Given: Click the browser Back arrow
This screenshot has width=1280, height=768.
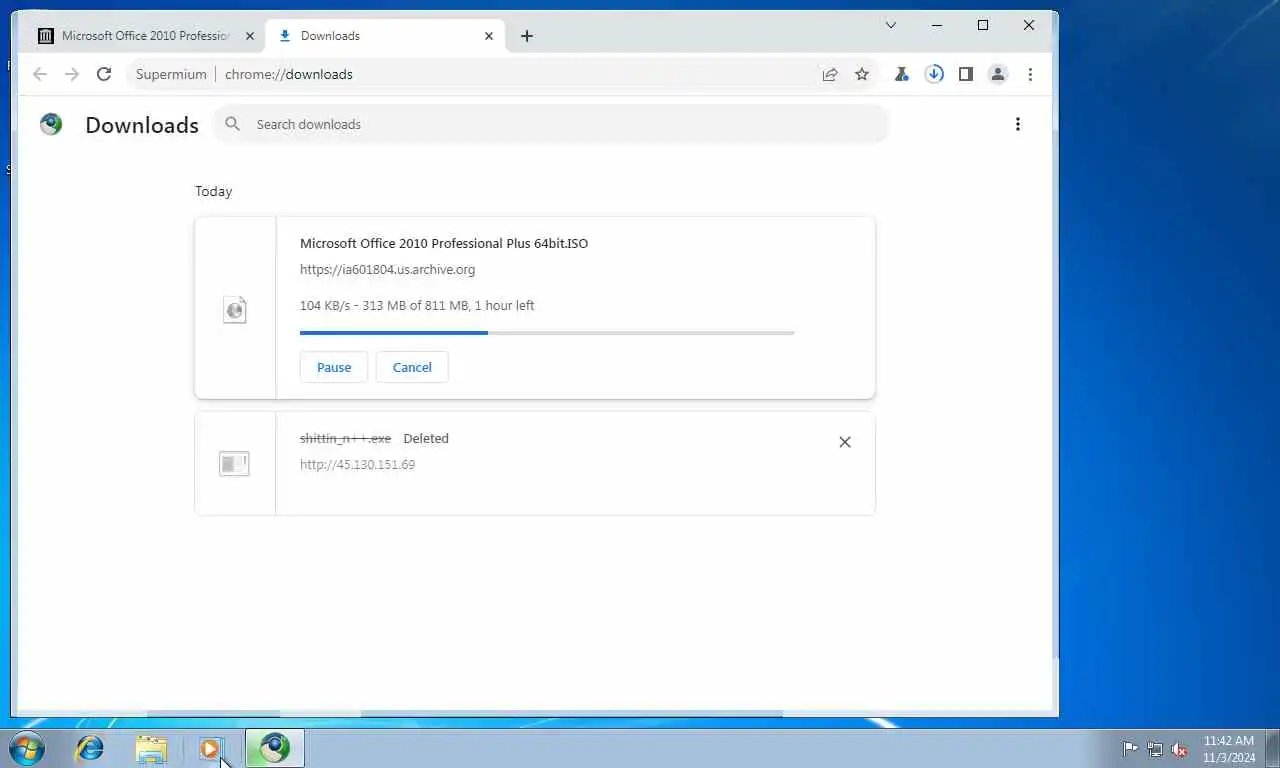Looking at the screenshot, I should (40, 74).
